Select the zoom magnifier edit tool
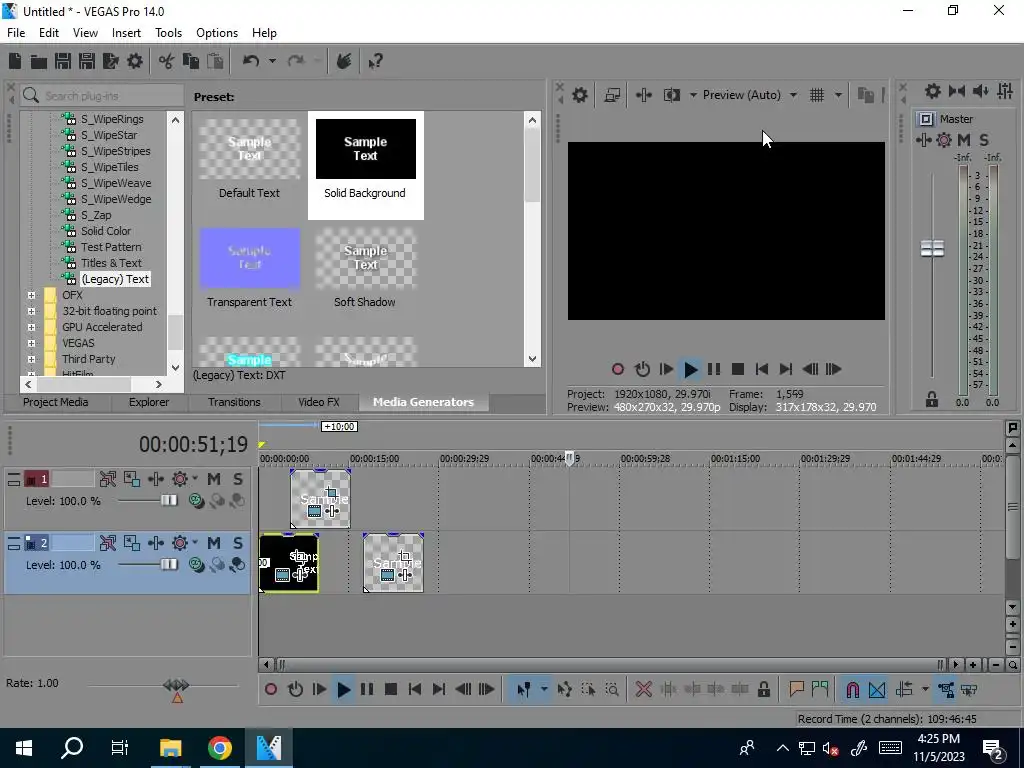The height and width of the screenshot is (768, 1024). pyautogui.click(x=612, y=690)
